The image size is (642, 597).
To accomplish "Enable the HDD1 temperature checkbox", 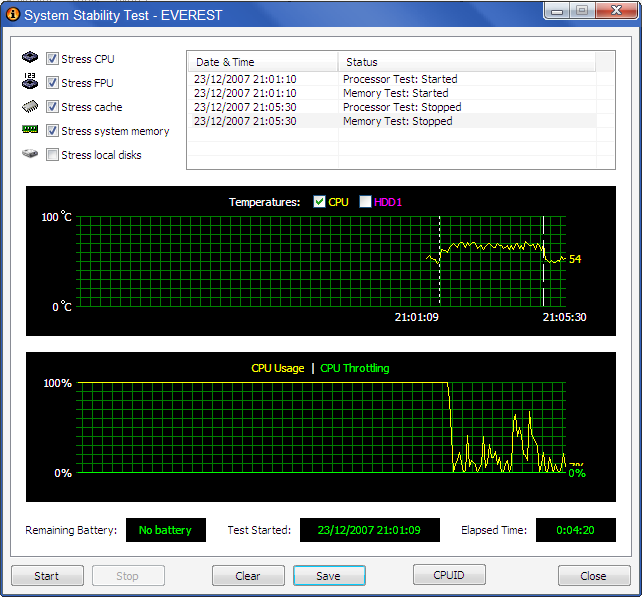I will (365, 201).
